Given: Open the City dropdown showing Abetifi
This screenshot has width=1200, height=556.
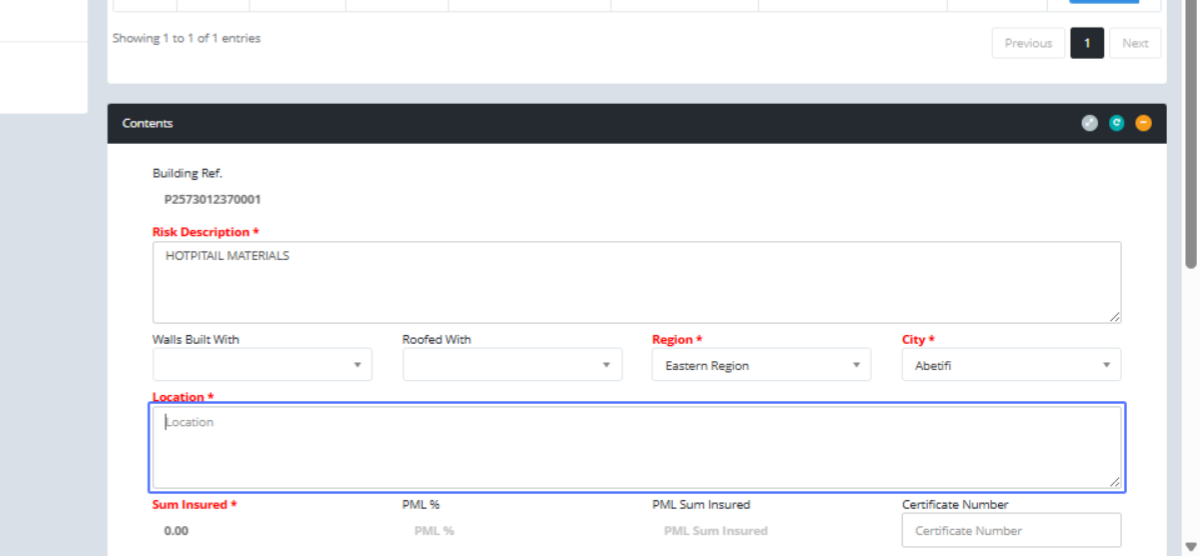Looking at the screenshot, I should click(1011, 365).
